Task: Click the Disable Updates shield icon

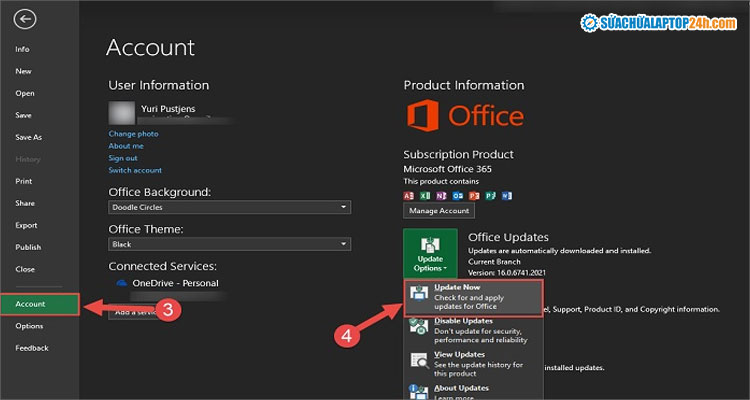Action: pos(418,327)
